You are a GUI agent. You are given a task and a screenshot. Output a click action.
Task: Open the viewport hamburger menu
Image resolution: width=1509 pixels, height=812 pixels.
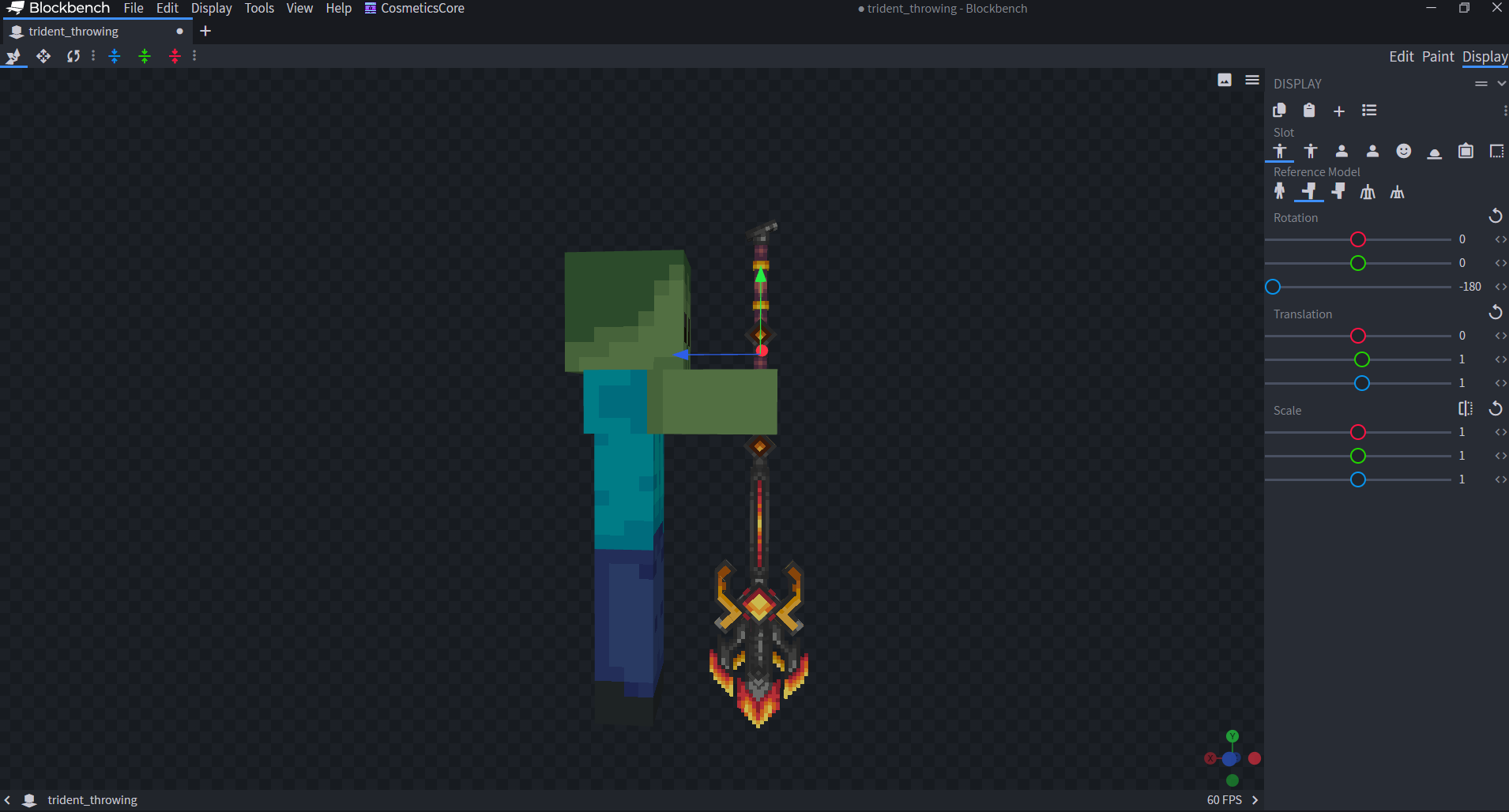coord(1252,80)
